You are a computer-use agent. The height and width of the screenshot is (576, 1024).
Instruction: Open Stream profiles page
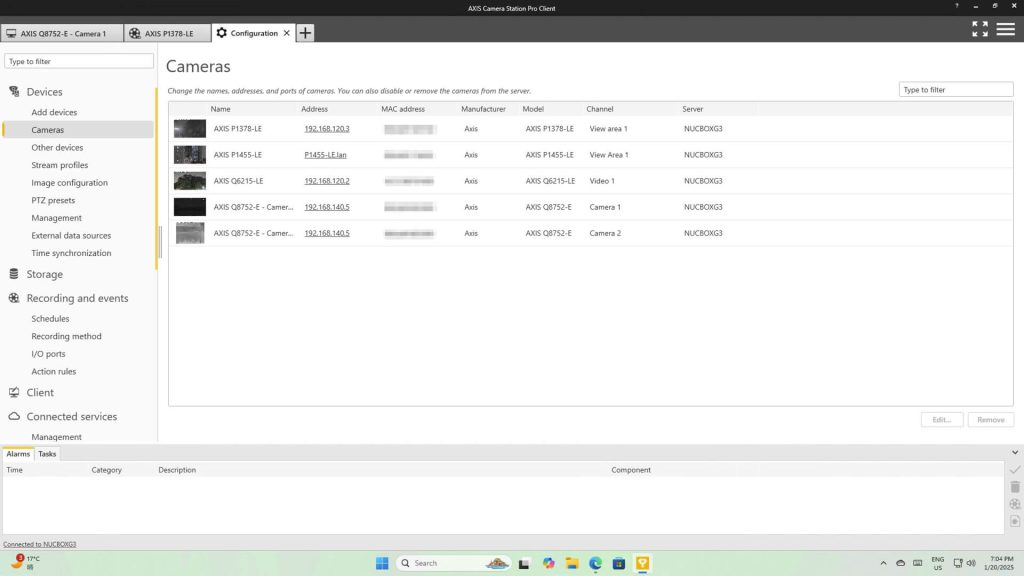[x=59, y=165]
